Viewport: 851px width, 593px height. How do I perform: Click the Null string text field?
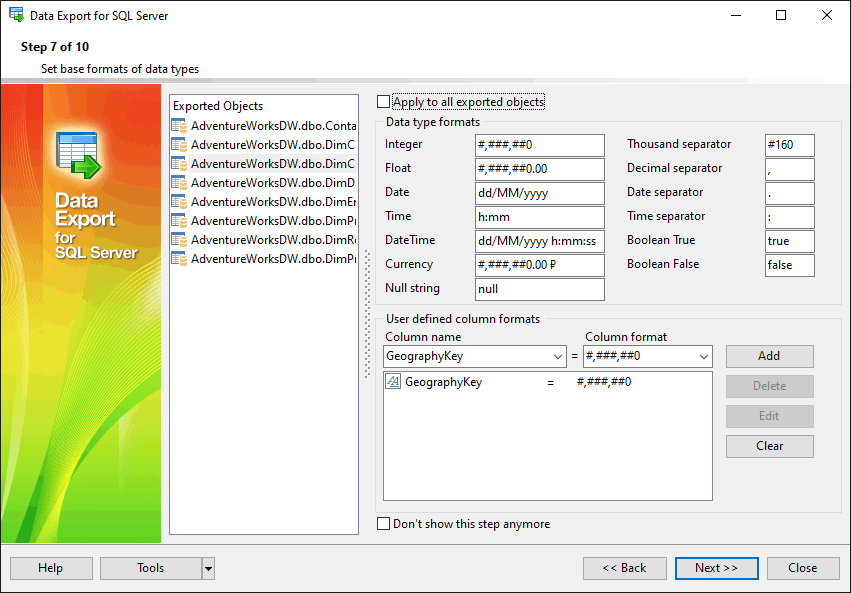[540, 289]
